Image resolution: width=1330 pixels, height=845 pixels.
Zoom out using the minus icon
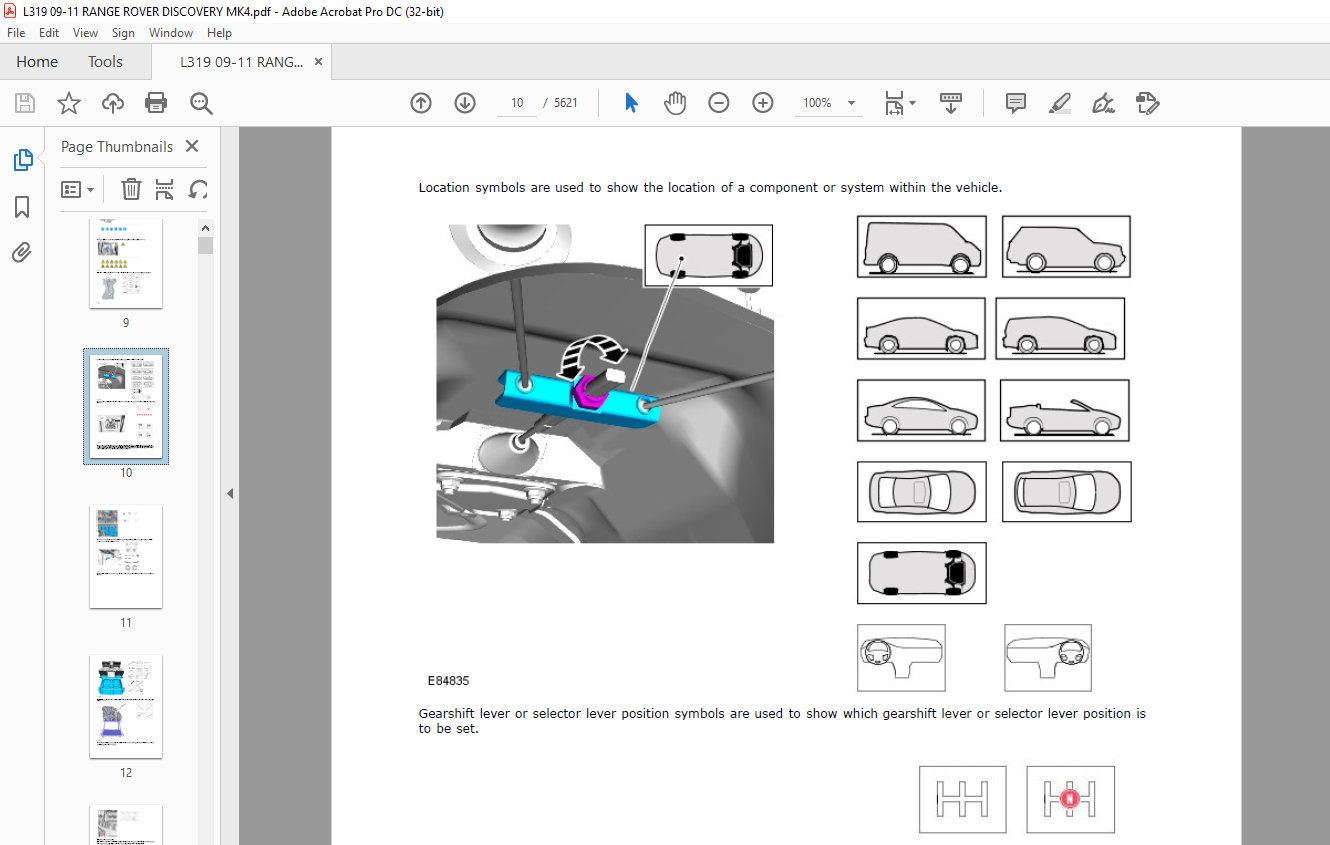coord(719,103)
